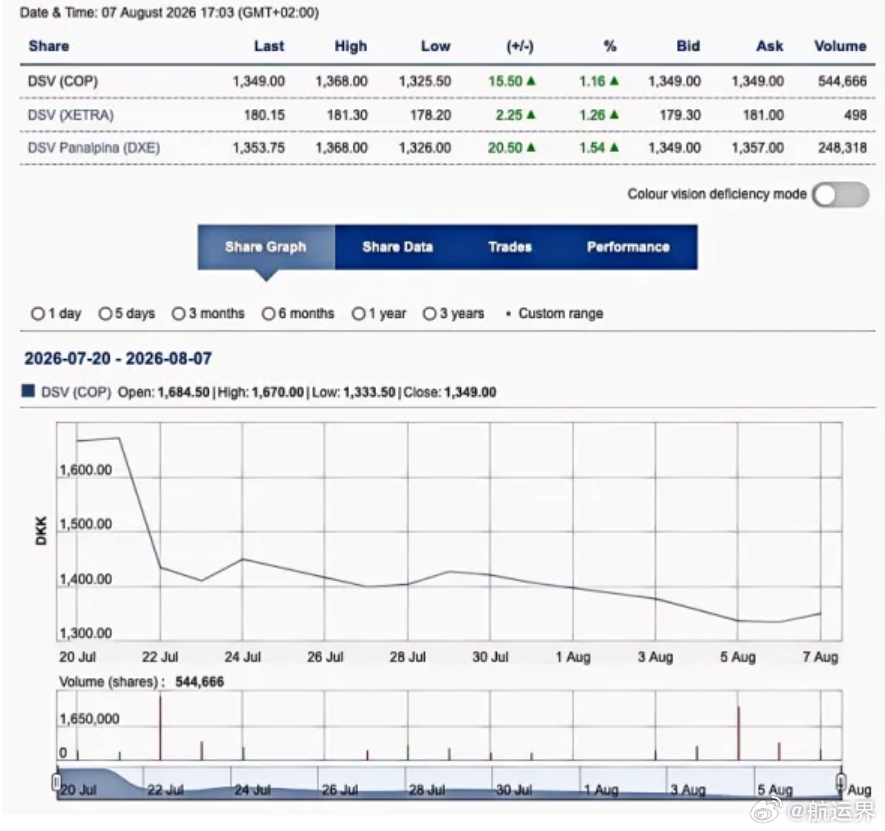This screenshot has height=831, width=885.
Task: View the Performance tab
Action: pyautogui.click(x=628, y=247)
